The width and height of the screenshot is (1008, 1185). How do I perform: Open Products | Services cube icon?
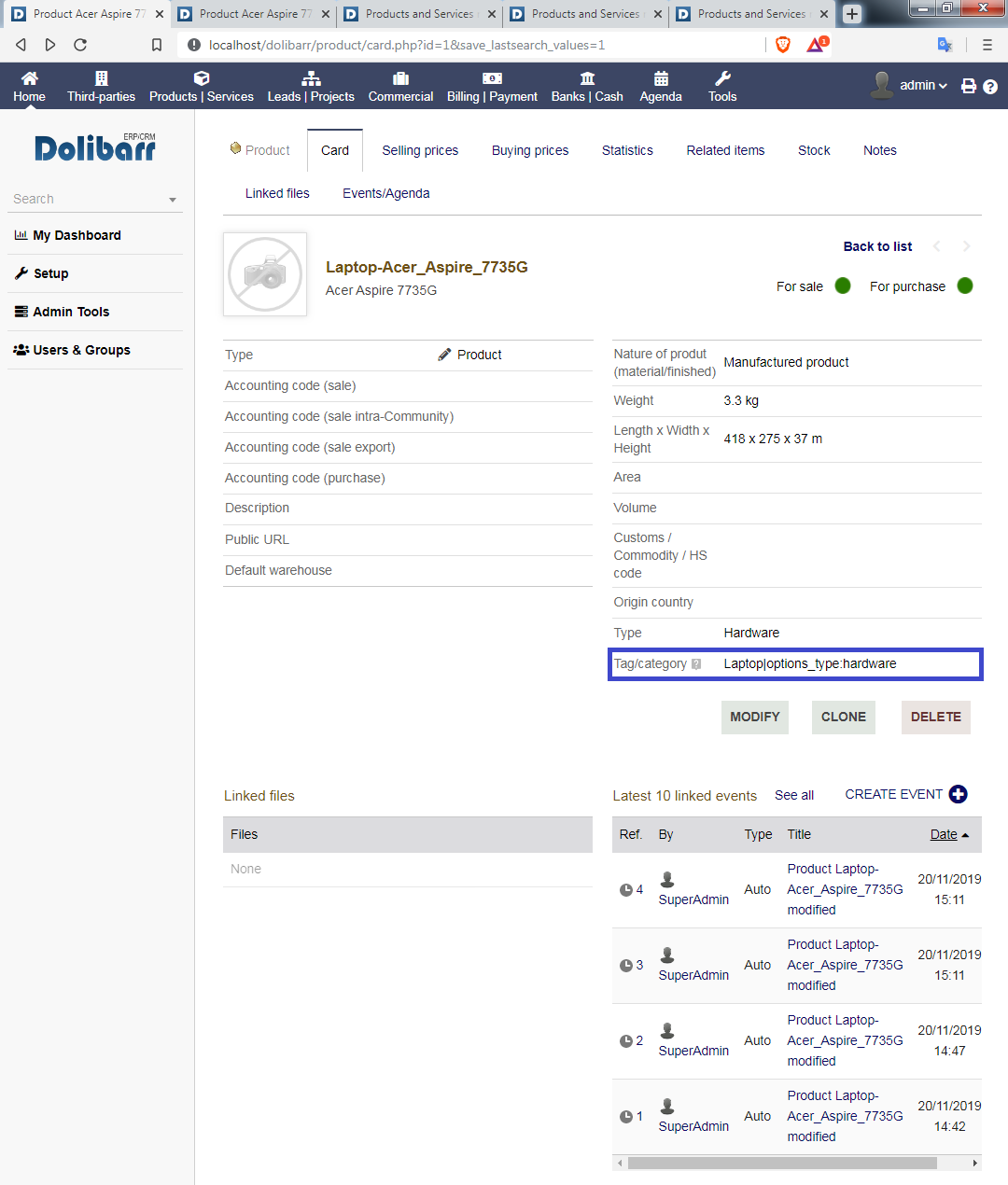coord(202,78)
